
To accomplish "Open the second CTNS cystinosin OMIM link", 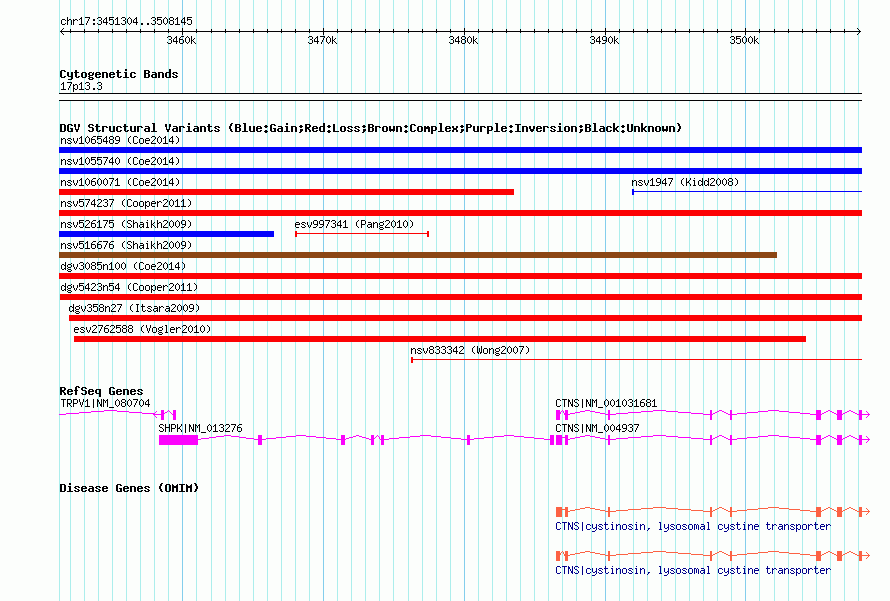I will click(x=693, y=570).
